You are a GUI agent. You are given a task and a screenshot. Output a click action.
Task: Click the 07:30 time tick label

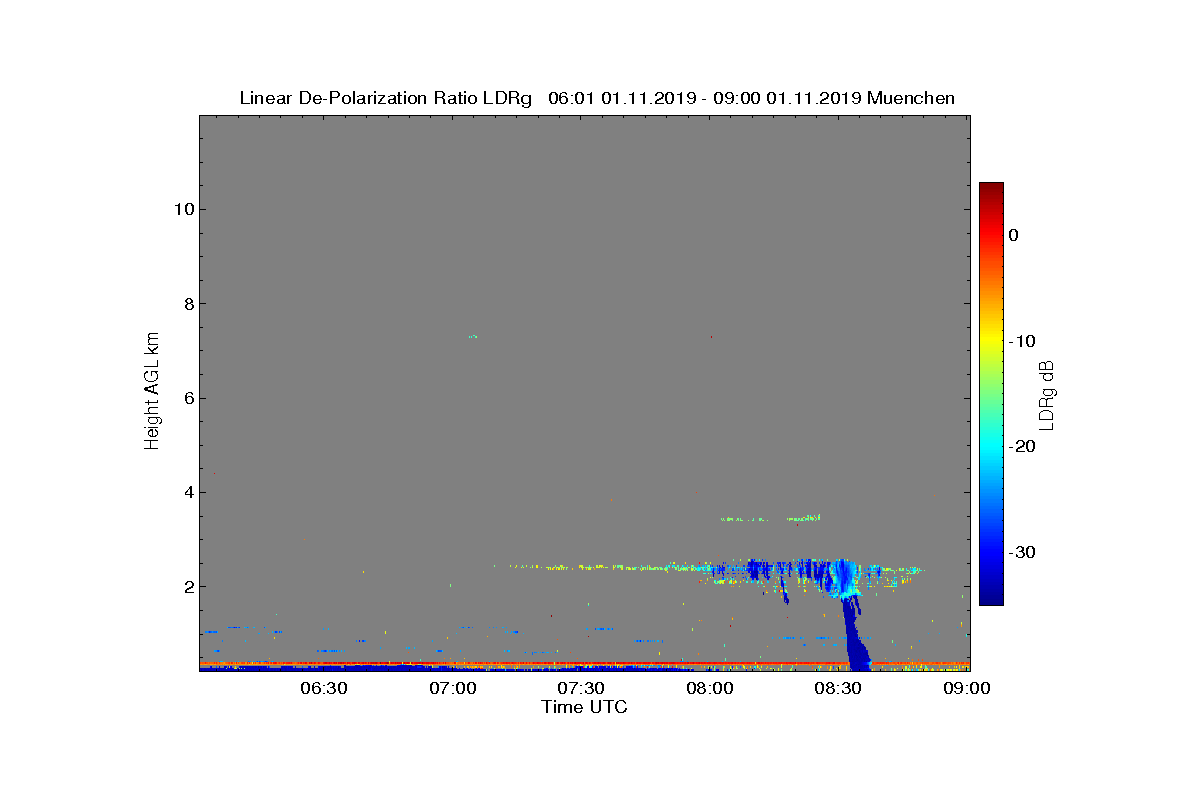pos(581,688)
